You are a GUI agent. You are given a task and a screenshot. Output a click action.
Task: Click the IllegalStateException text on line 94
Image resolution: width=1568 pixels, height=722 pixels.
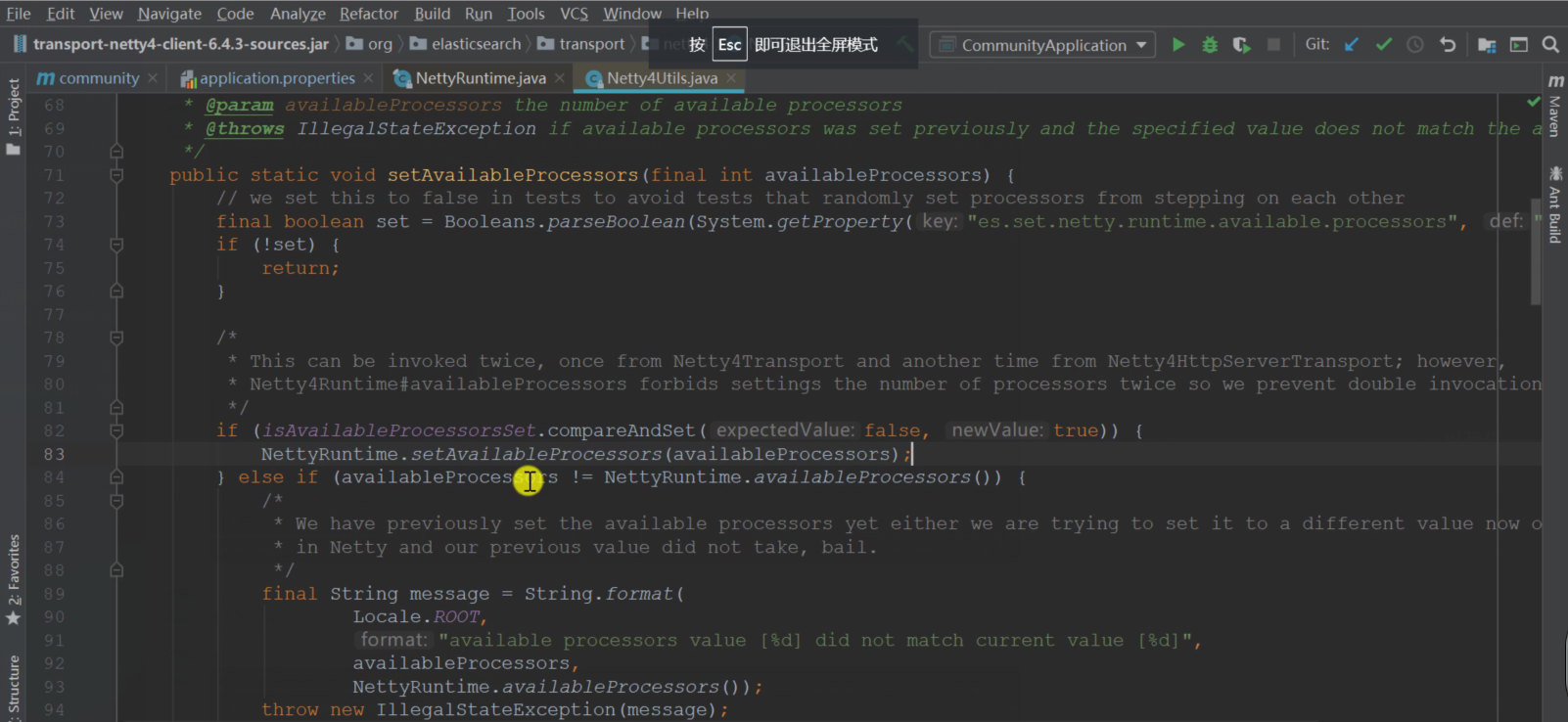pos(496,710)
